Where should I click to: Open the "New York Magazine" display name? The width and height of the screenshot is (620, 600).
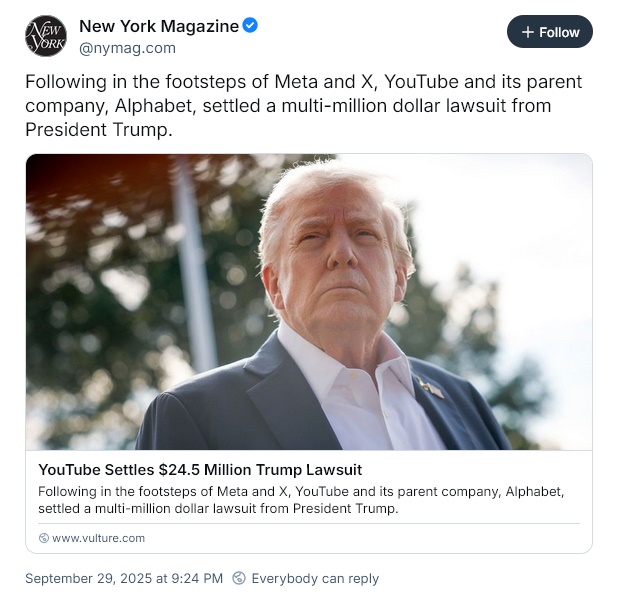click(158, 26)
